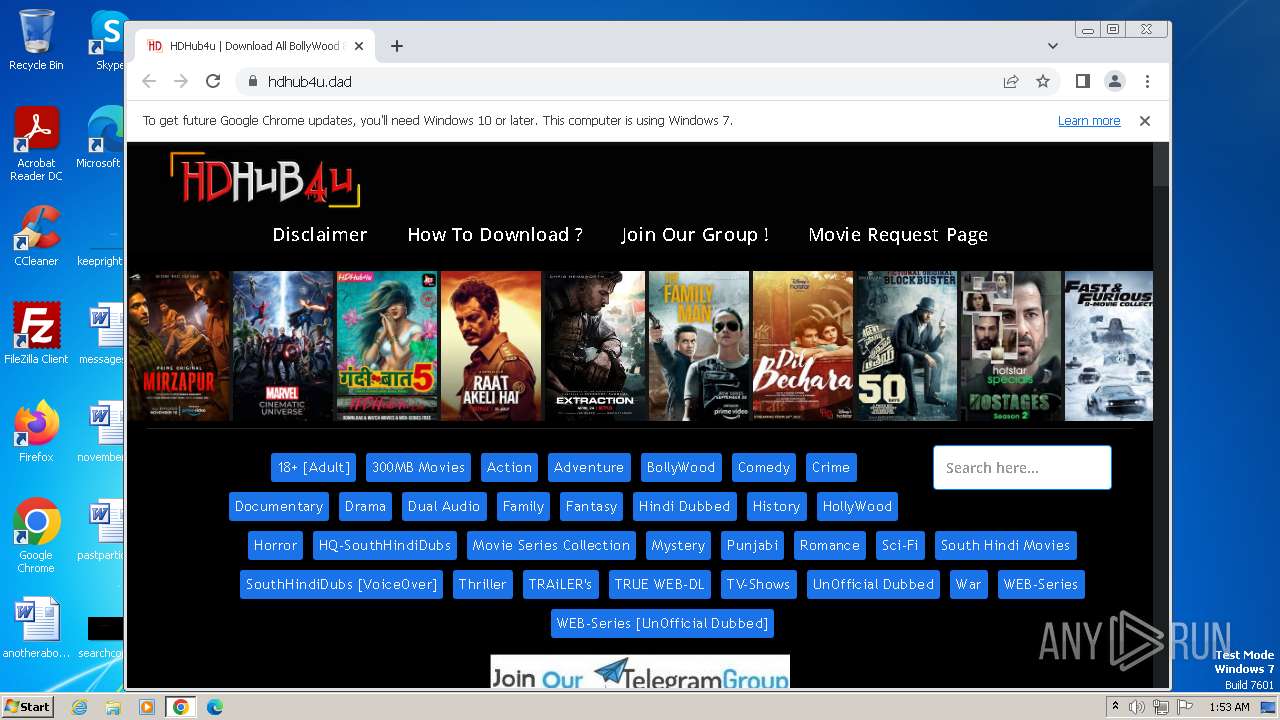Click the lock icon in address bar
This screenshot has width=1280, height=720.
point(252,81)
